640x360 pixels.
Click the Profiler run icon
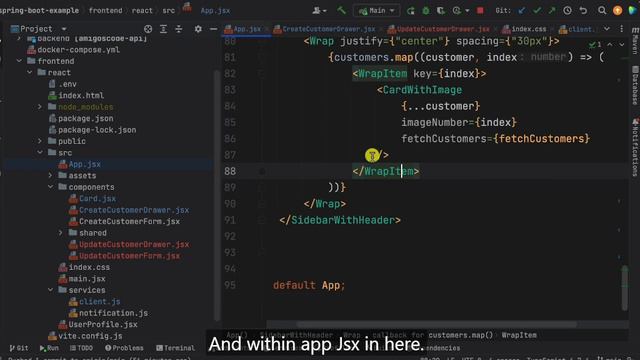click(x=457, y=11)
